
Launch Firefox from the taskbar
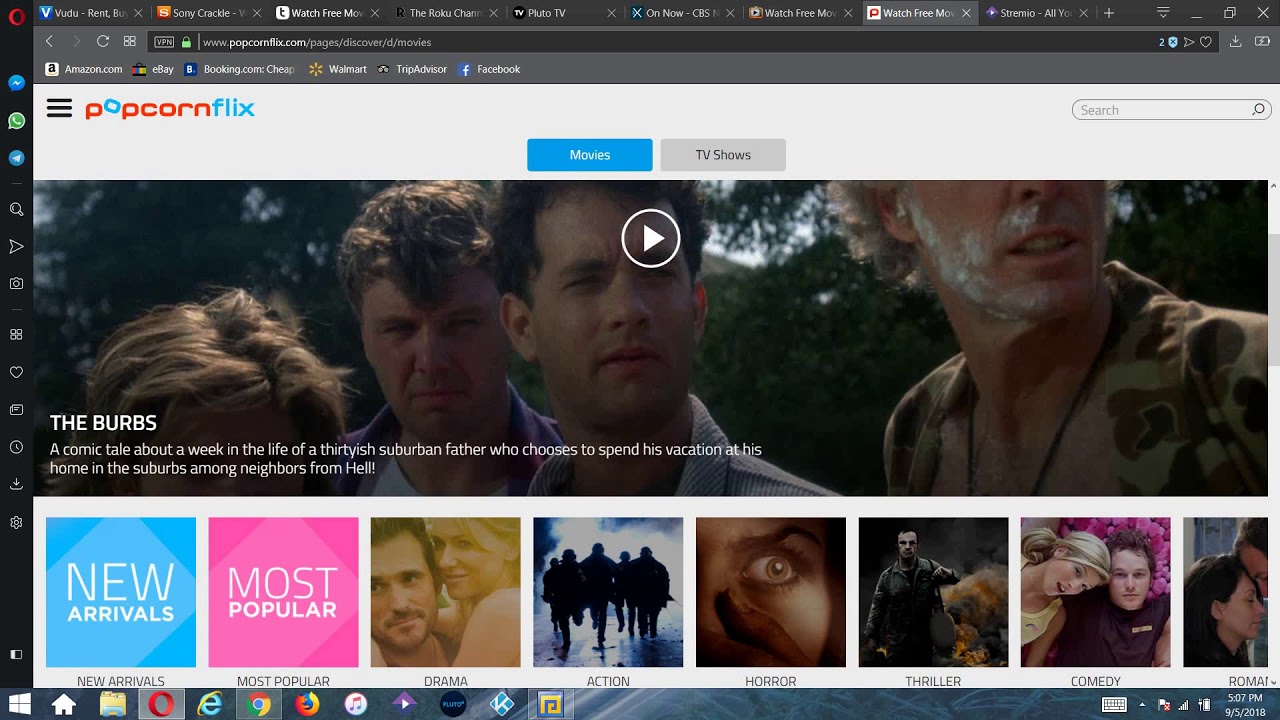pyautogui.click(x=307, y=704)
